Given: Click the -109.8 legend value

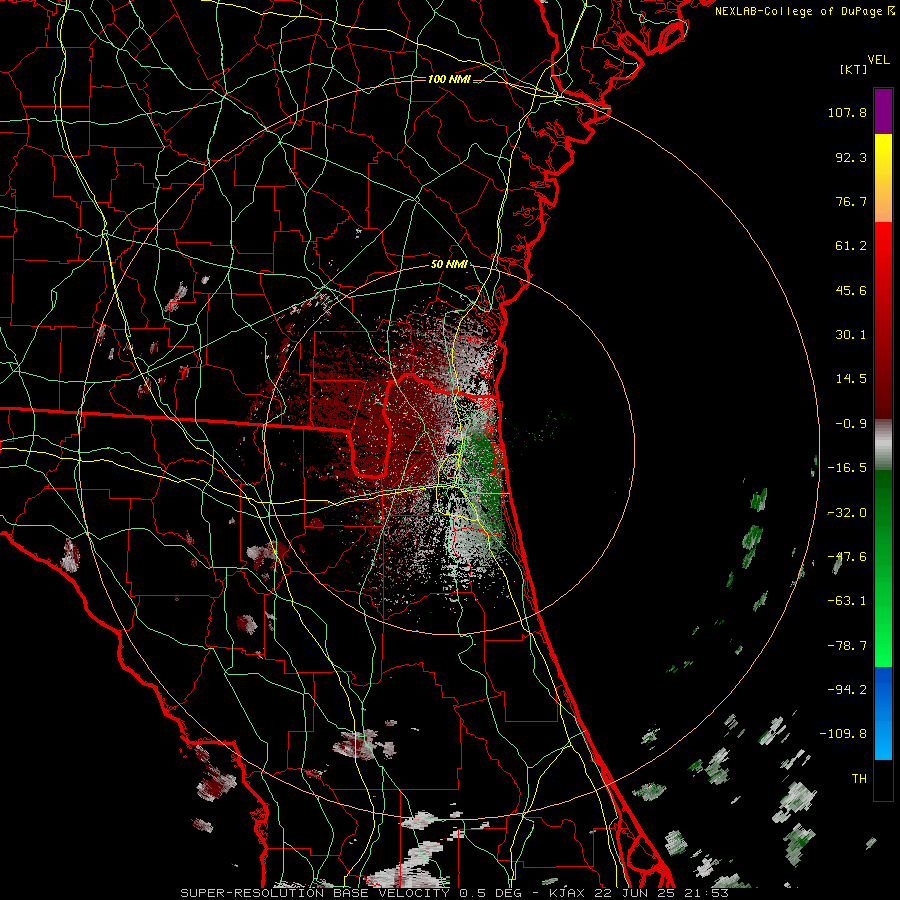Looking at the screenshot, I should click(x=844, y=734).
